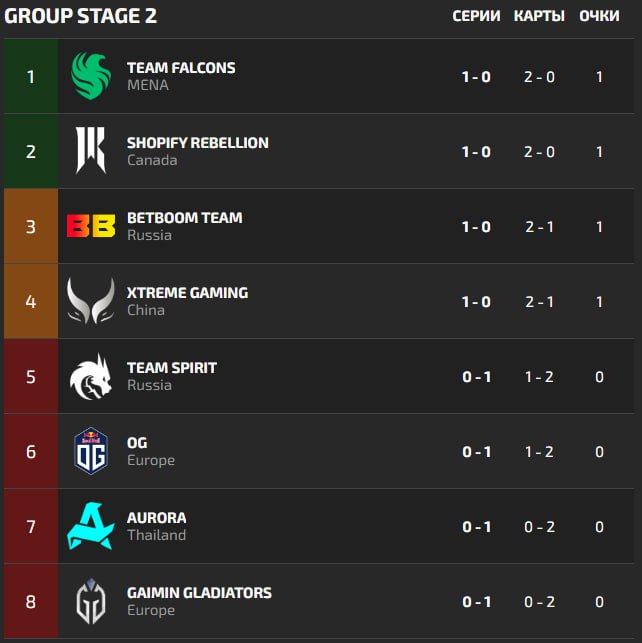
Task: Open the Gaimin Gladiators team name
Action: tap(200, 593)
